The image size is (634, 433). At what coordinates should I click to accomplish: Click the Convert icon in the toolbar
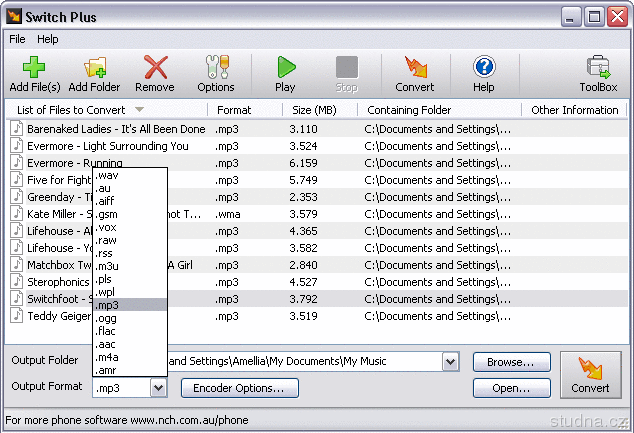414,68
